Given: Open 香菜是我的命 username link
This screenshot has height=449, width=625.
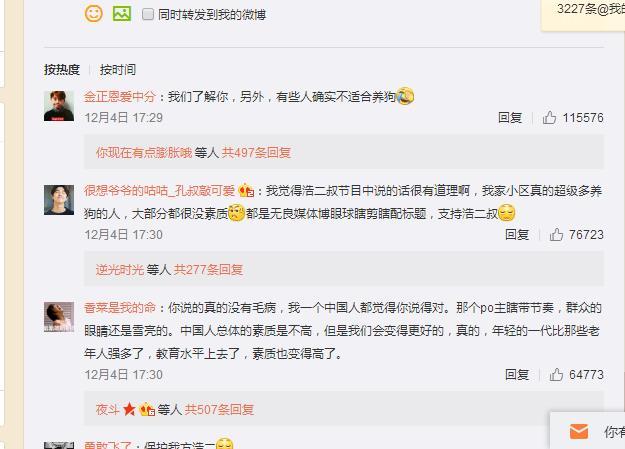Looking at the screenshot, I should [120, 308].
